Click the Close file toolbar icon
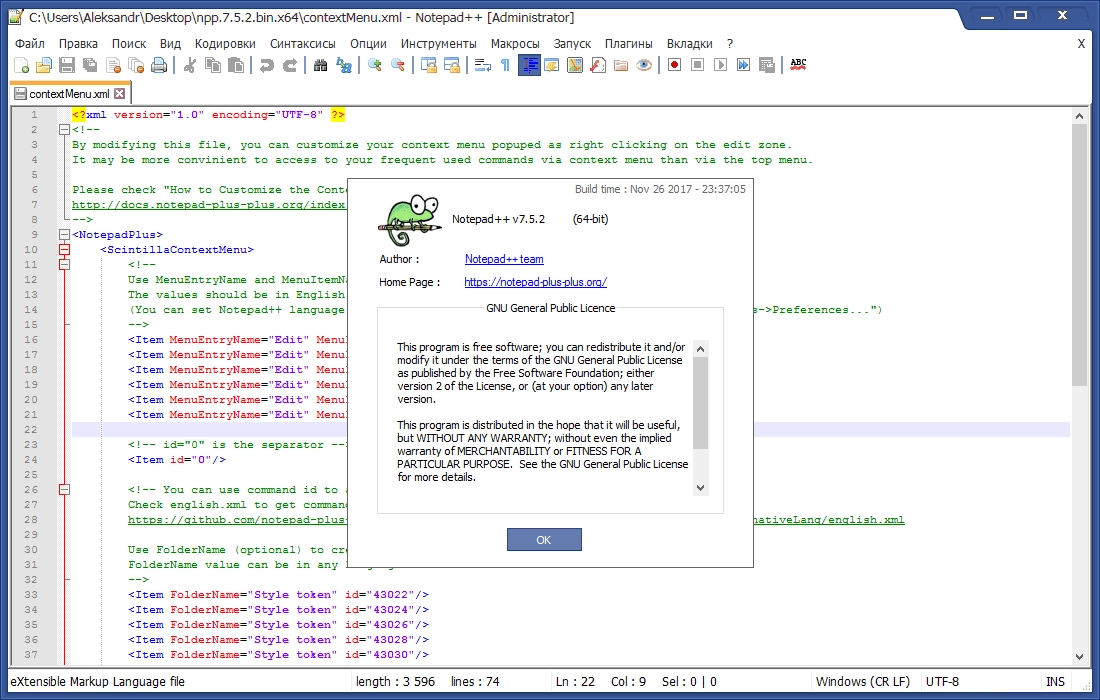 pyautogui.click(x=113, y=65)
